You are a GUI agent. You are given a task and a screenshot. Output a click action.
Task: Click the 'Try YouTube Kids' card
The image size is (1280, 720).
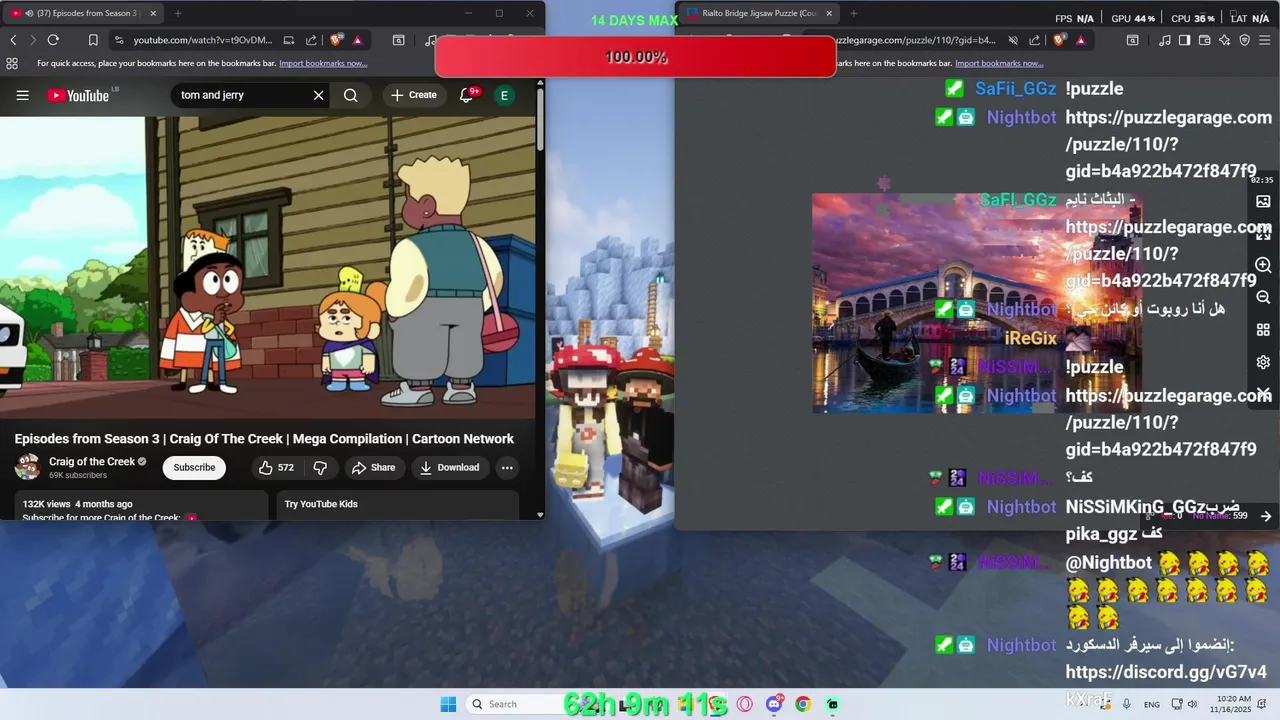tap(398, 505)
